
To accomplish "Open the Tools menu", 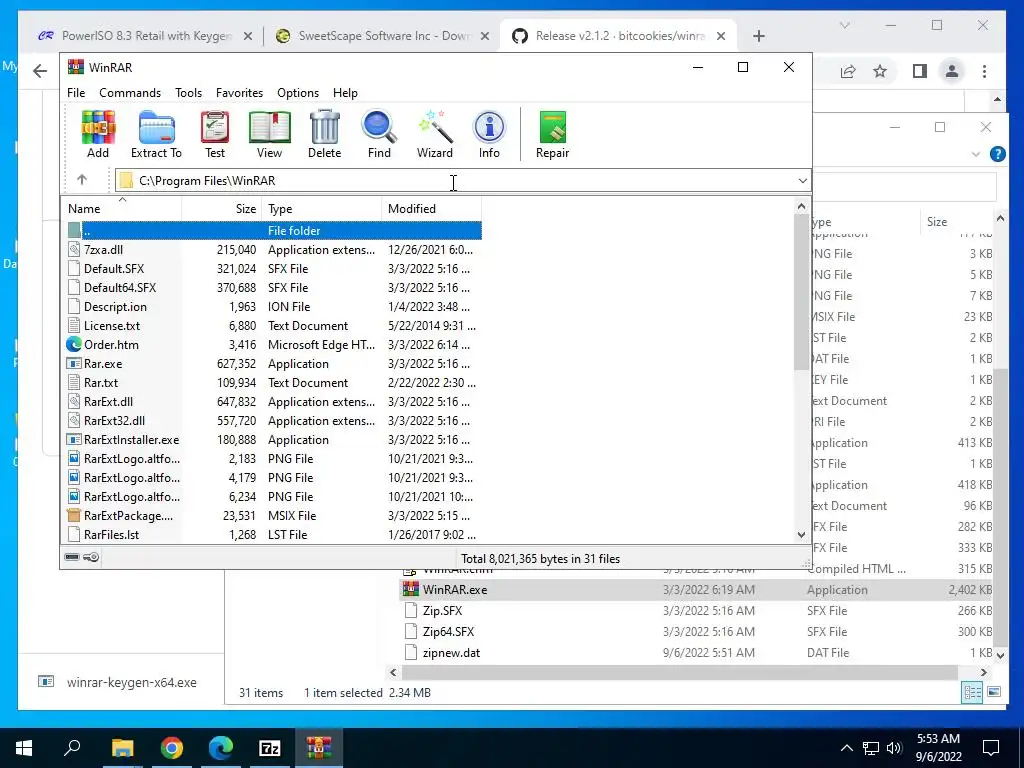I will click(188, 93).
